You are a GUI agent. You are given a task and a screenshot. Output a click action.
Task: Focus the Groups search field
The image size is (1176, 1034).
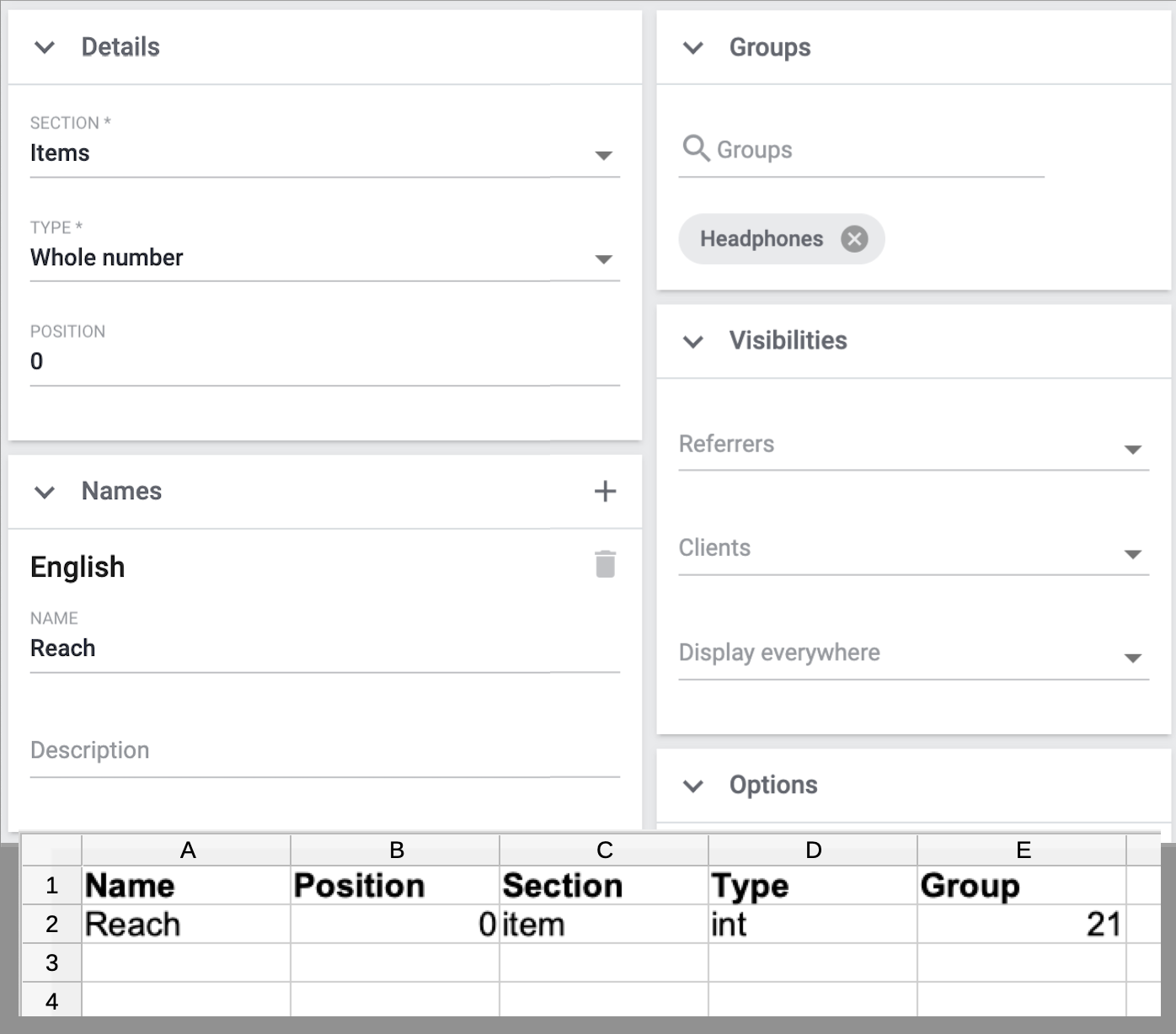click(876, 151)
